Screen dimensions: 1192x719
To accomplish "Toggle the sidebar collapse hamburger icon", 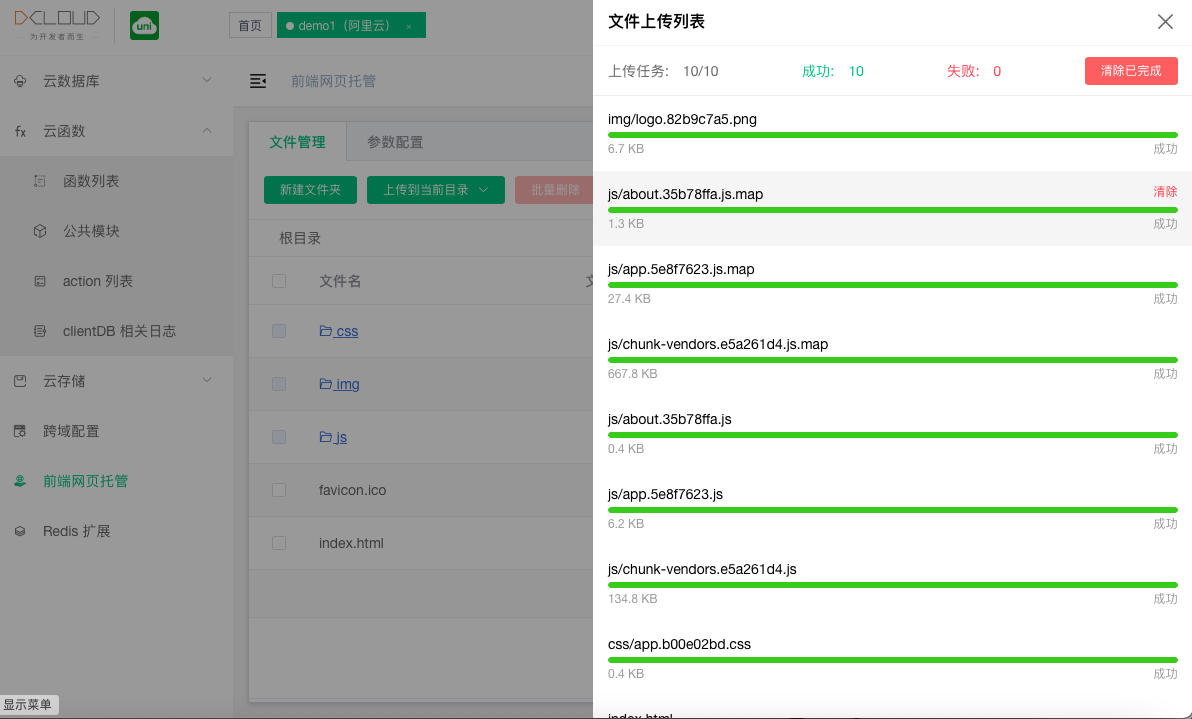I will 258,81.
